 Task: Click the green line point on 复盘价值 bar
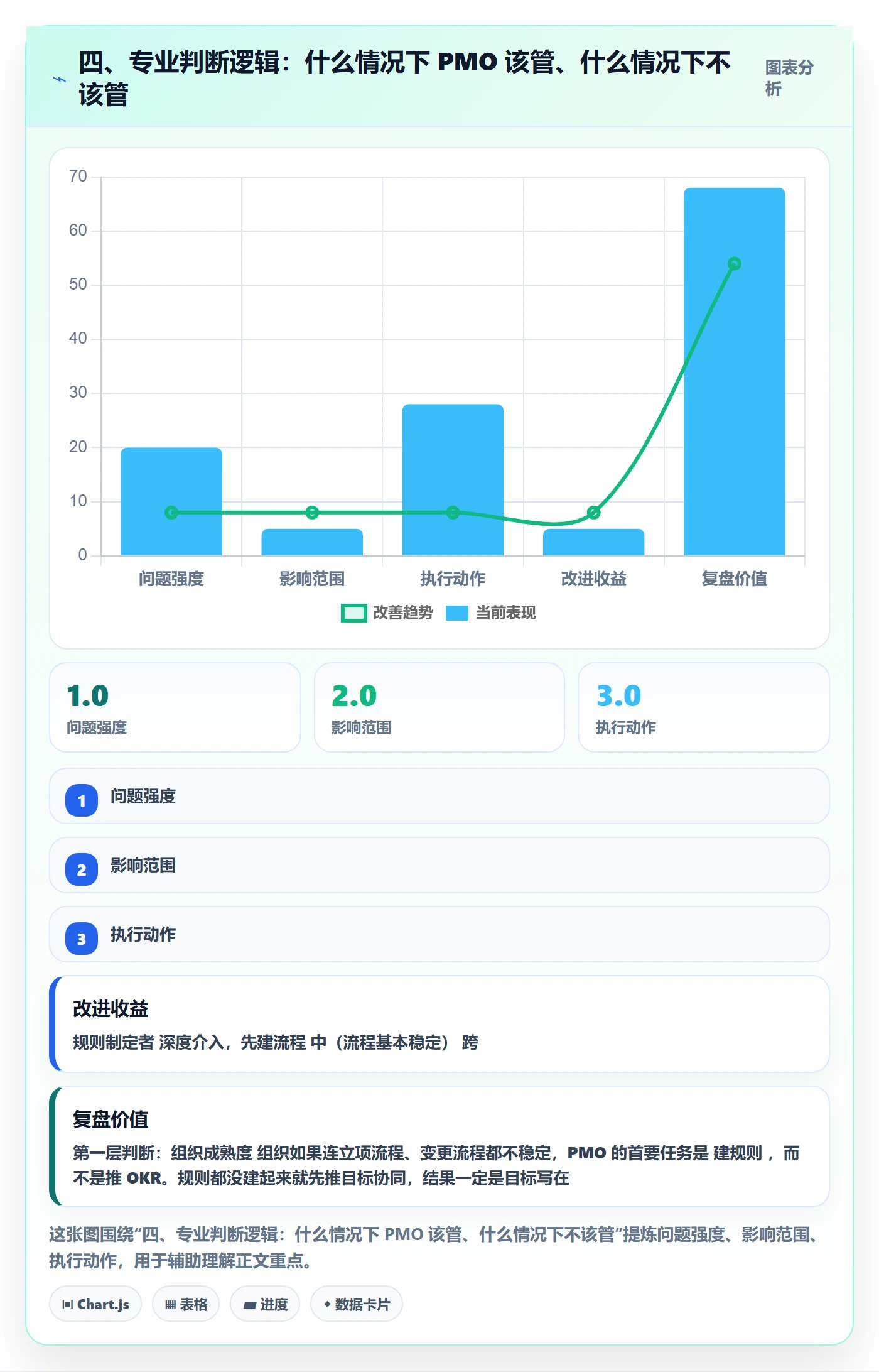click(734, 264)
